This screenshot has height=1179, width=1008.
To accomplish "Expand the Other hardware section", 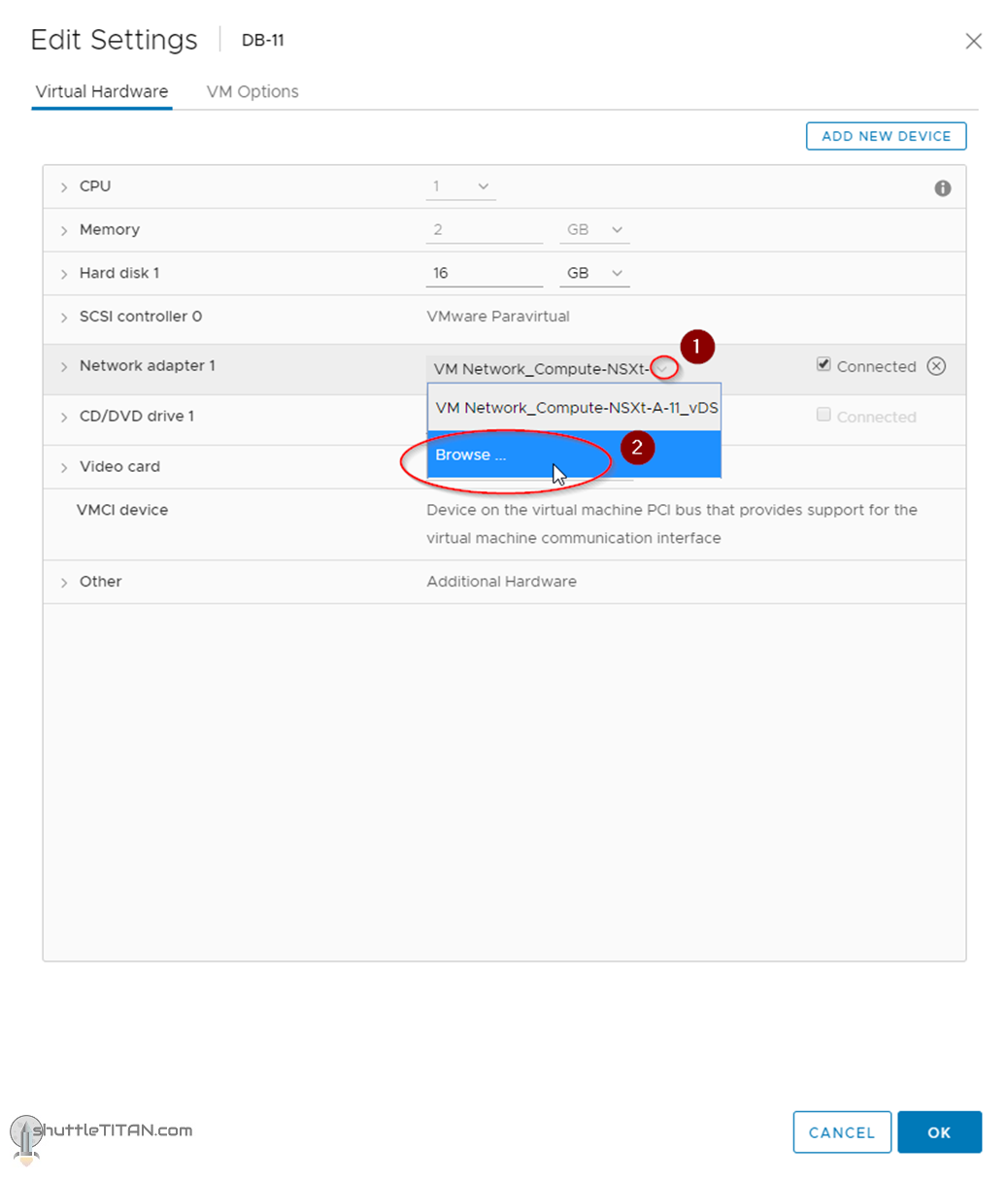I will (x=64, y=583).
